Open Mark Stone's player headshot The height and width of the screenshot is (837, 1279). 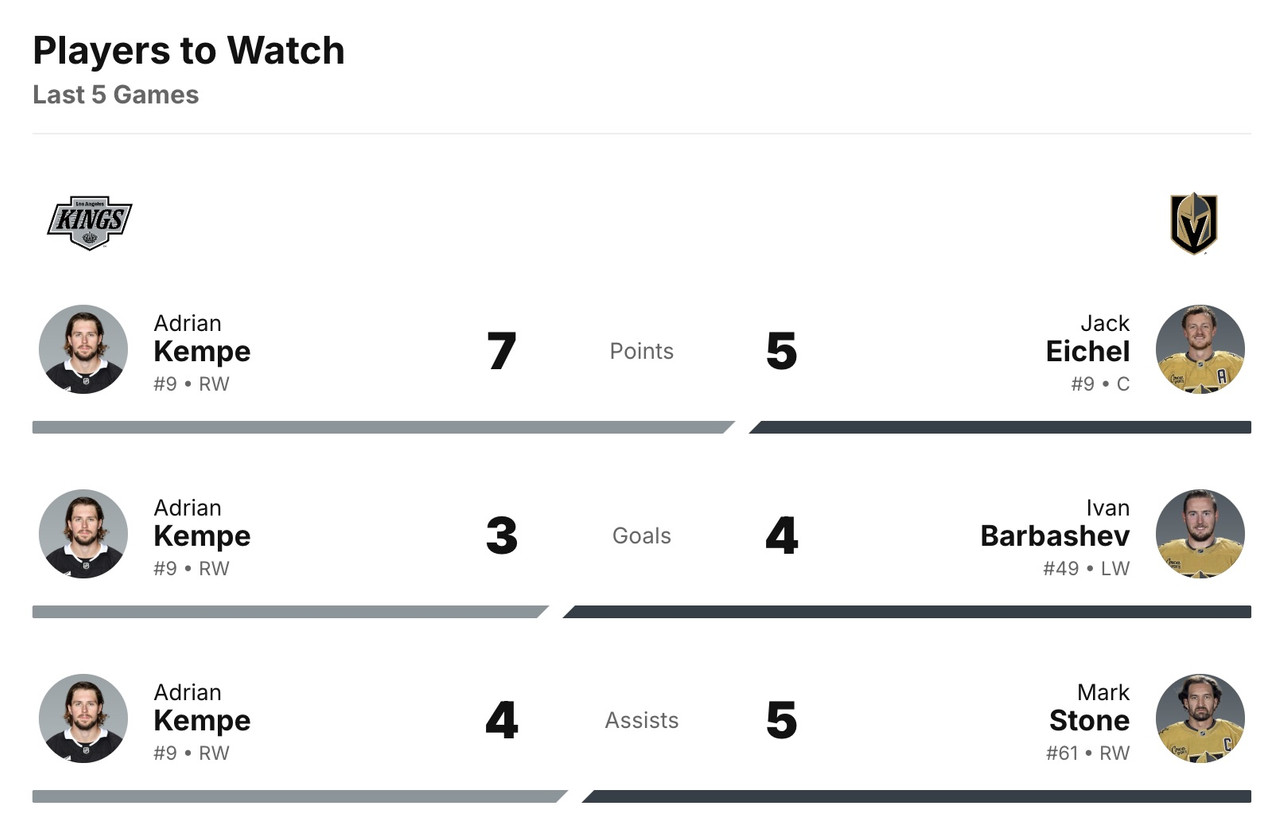pos(1200,718)
